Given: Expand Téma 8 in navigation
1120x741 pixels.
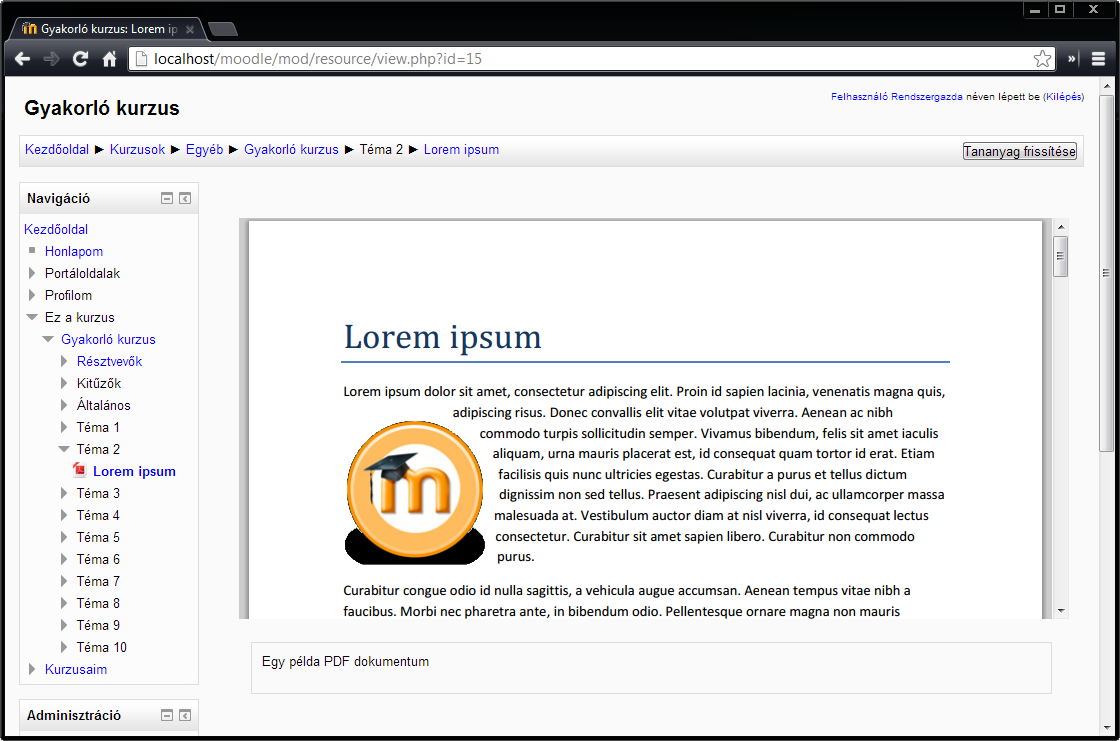Looking at the screenshot, I should click(x=64, y=604).
